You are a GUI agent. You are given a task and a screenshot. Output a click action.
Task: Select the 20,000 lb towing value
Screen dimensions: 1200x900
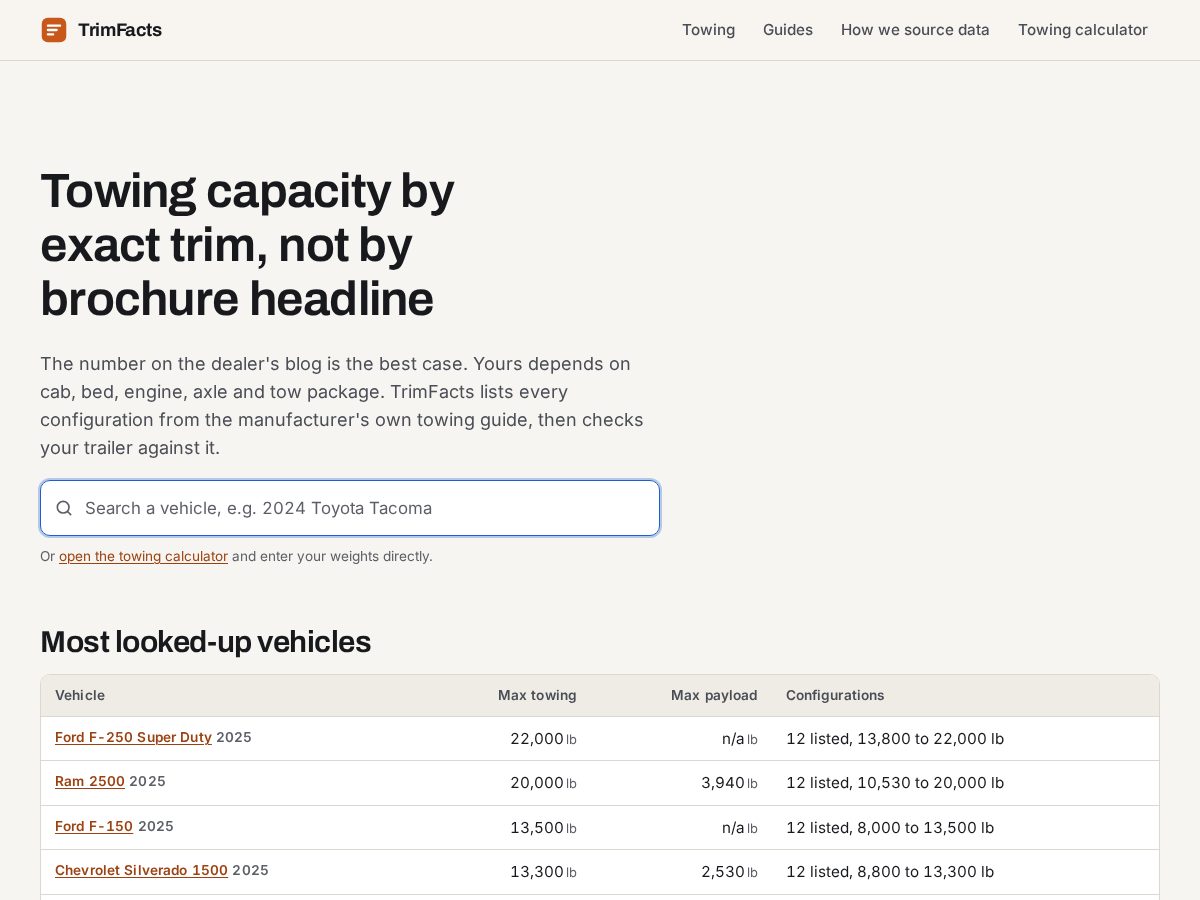(x=543, y=783)
